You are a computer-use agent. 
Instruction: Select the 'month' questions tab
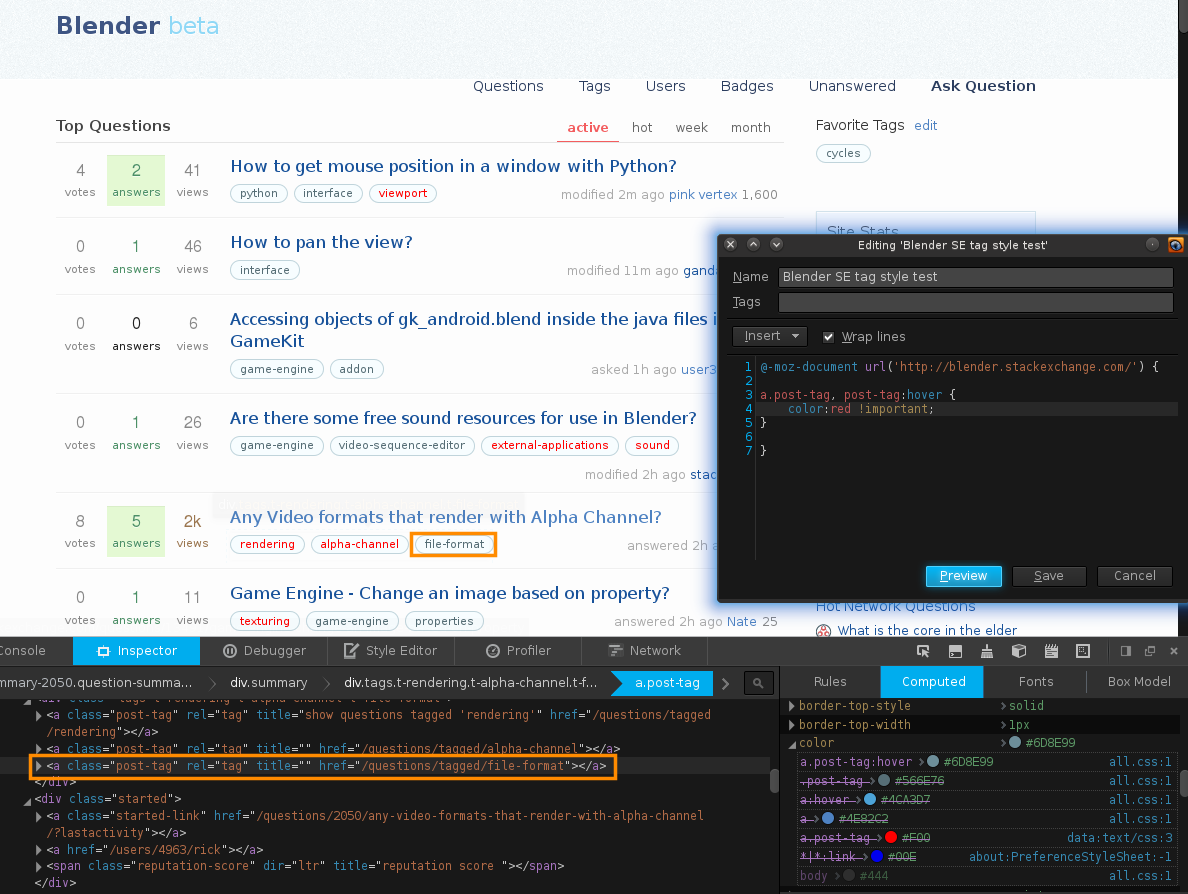751,127
